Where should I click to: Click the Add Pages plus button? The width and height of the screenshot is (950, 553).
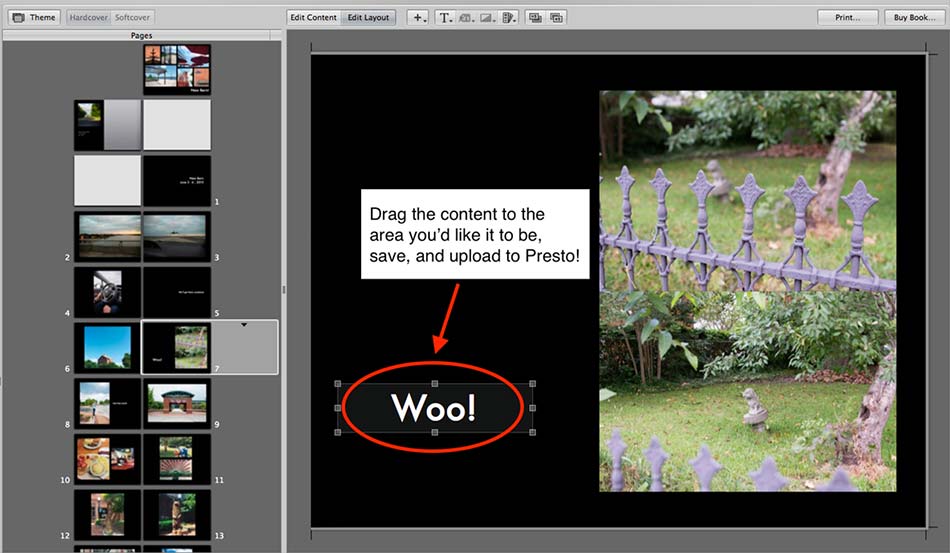[419, 18]
